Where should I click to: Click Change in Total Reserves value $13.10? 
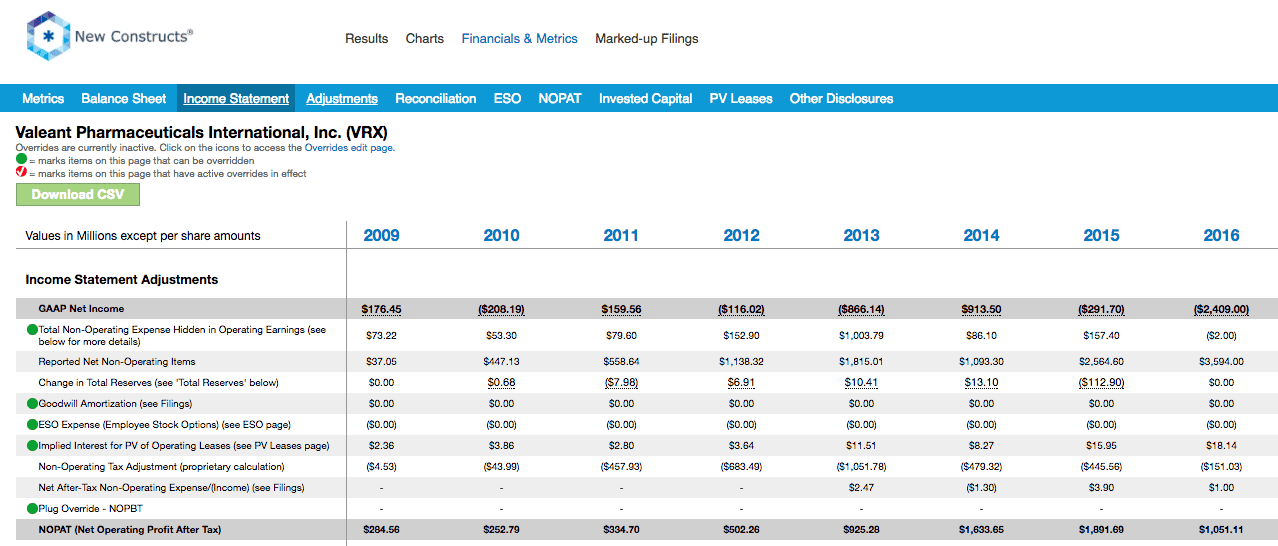tap(981, 382)
